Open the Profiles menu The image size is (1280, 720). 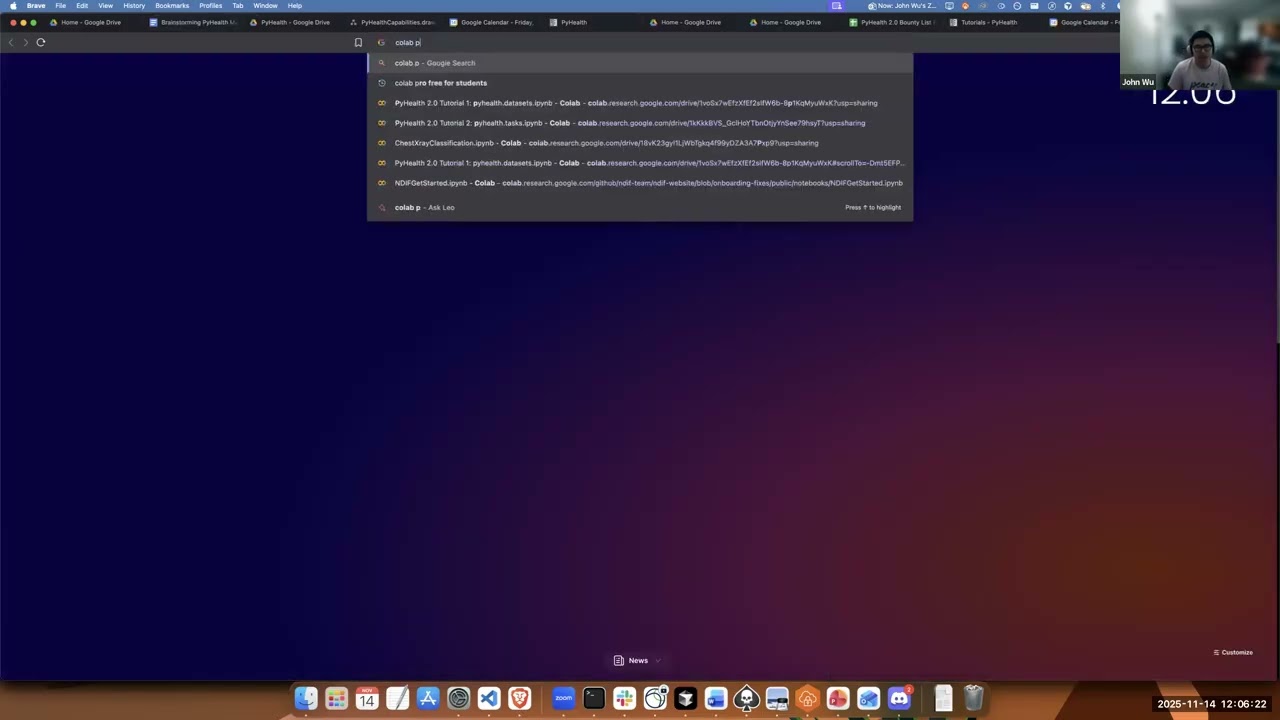coord(211,5)
